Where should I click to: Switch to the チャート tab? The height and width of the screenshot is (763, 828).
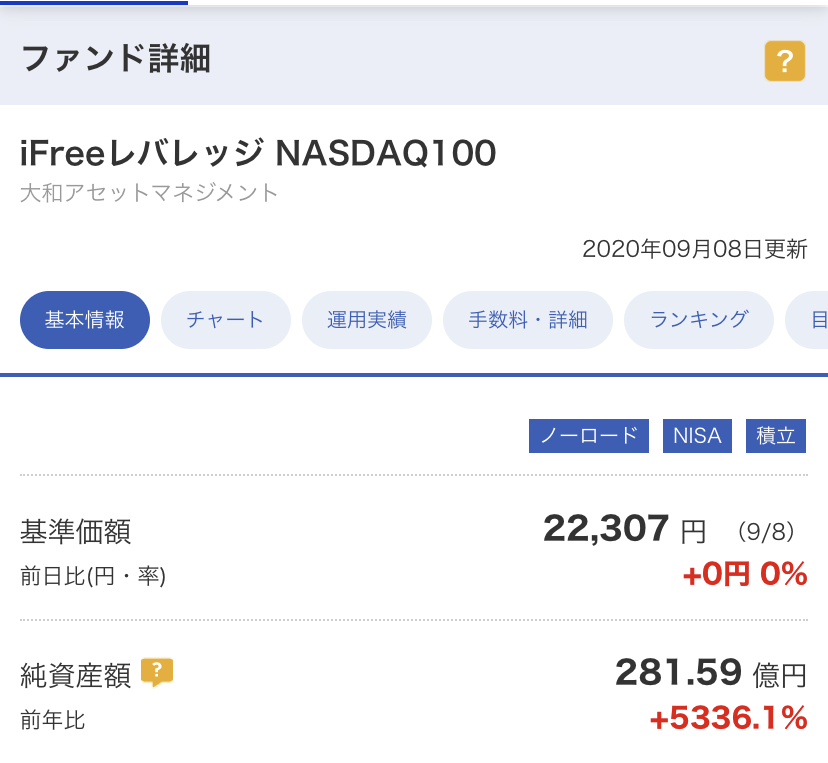(225, 319)
